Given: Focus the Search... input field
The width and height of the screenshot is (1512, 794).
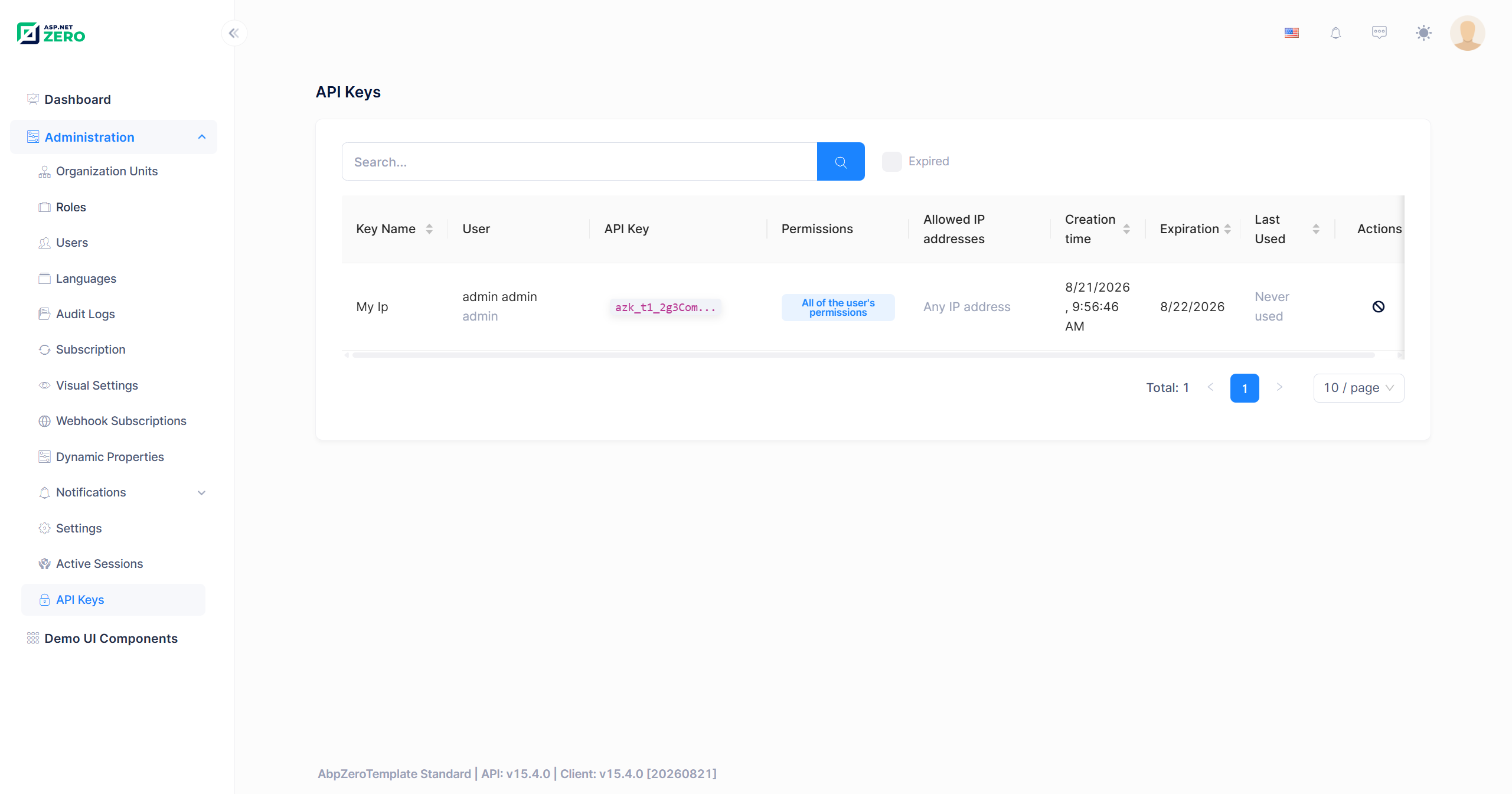Looking at the screenshot, I should click(579, 162).
